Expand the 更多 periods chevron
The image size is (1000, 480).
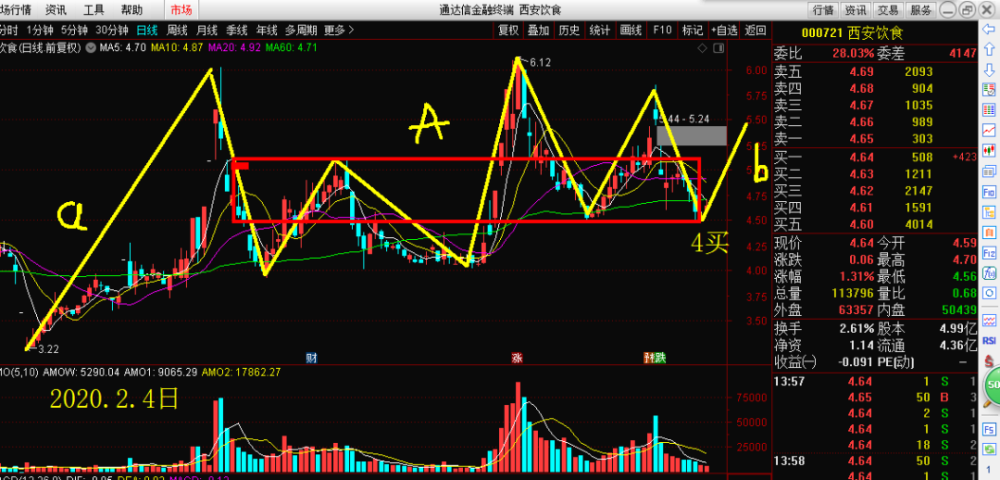pos(351,30)
